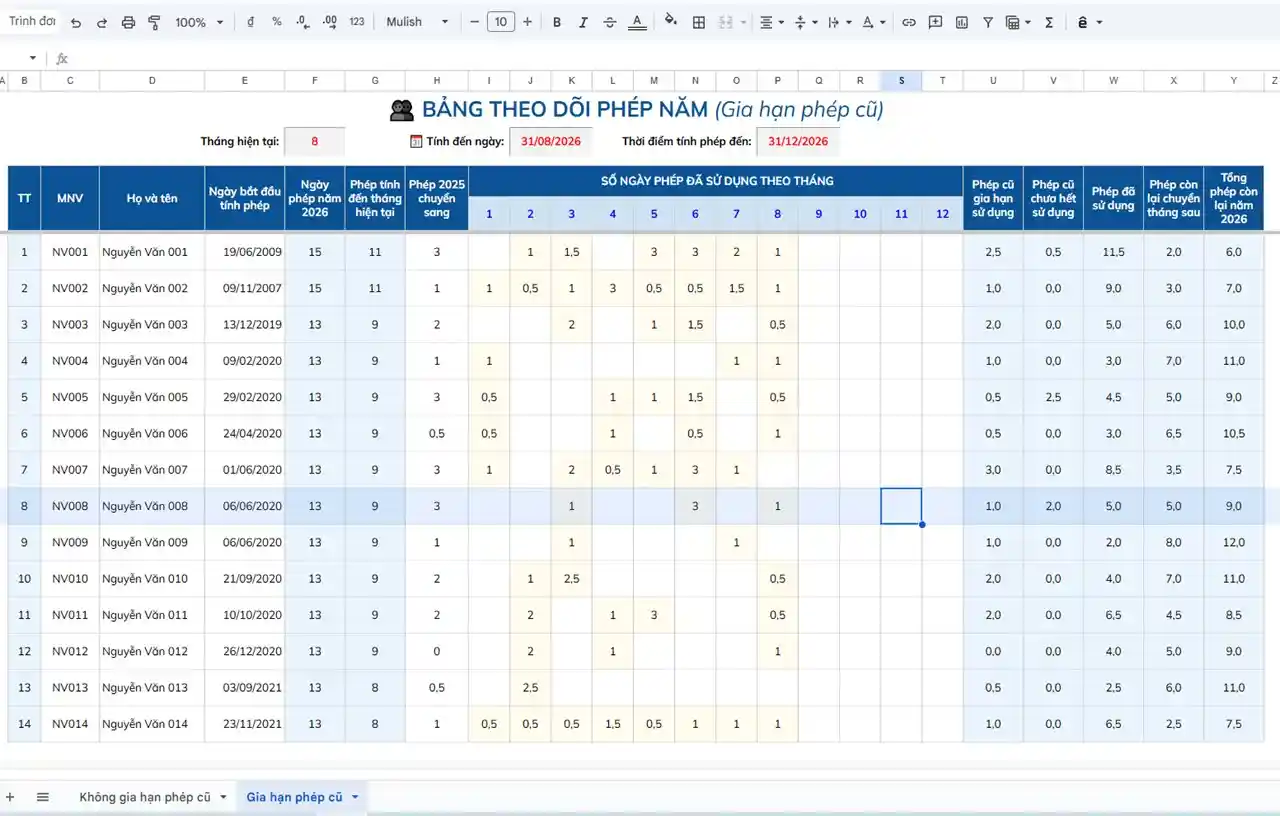1280x816 pixels.
Task: Open the functions sigma icon
Action: [x=1049, y=22]
